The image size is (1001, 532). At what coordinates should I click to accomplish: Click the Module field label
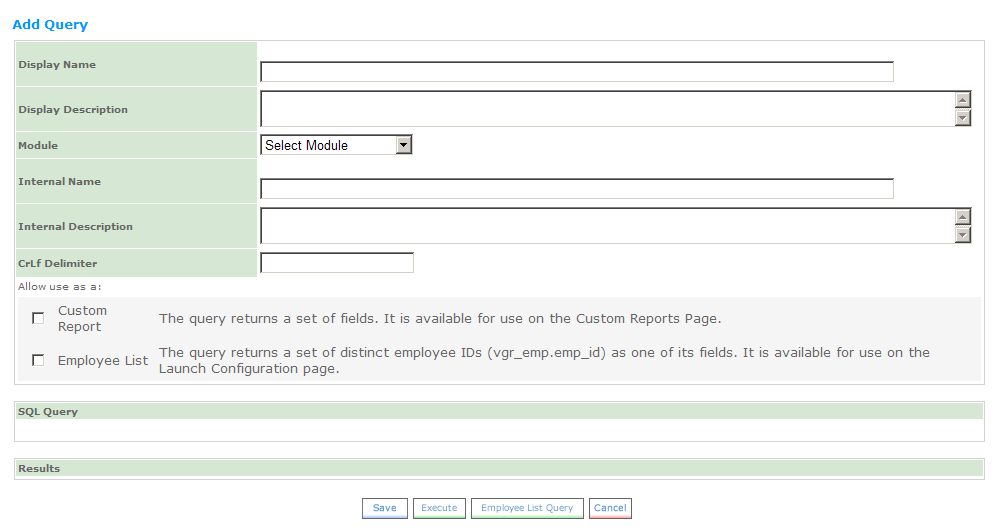[x=38, y=146]
